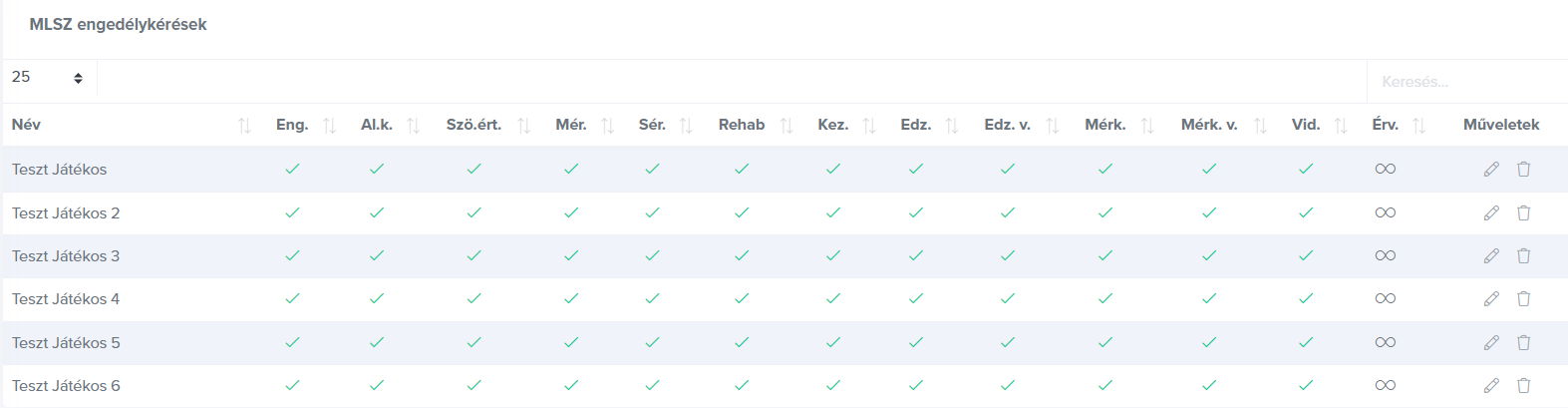Toggle Vid. checkmark for Teszt Játékos 6
Image resolution: width=1568 pixels, height=408 pixels.
[1306, 385]
